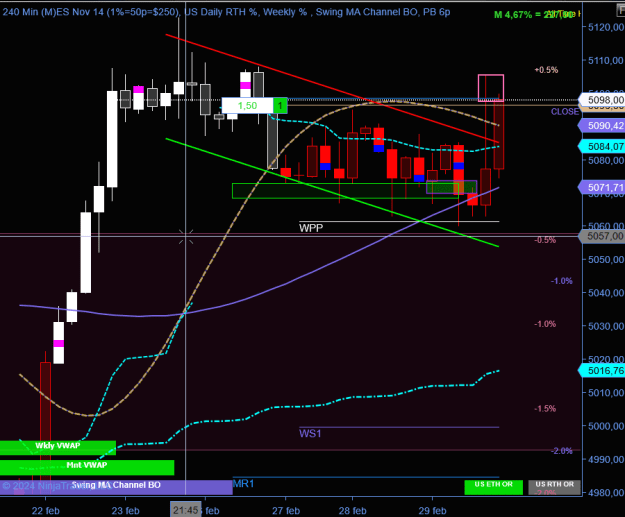Select the small purple-outlined rectangle zone
The width and height of the screenshot is (625, 517).
pos(452,187)
